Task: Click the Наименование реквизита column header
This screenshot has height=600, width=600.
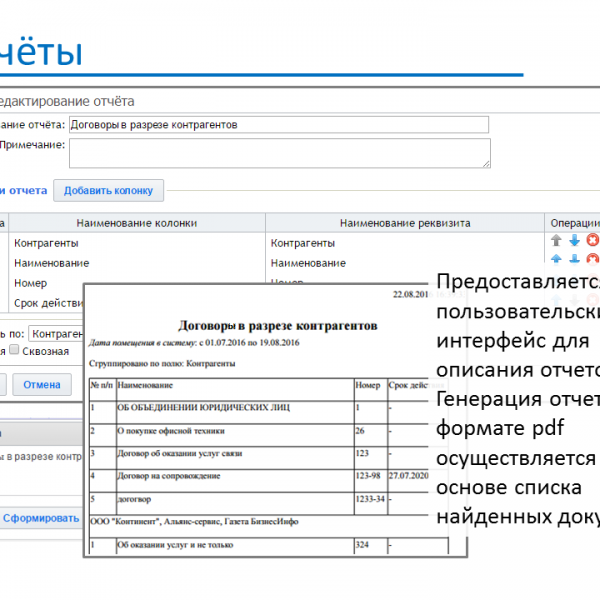Action: tap(404, 223)
